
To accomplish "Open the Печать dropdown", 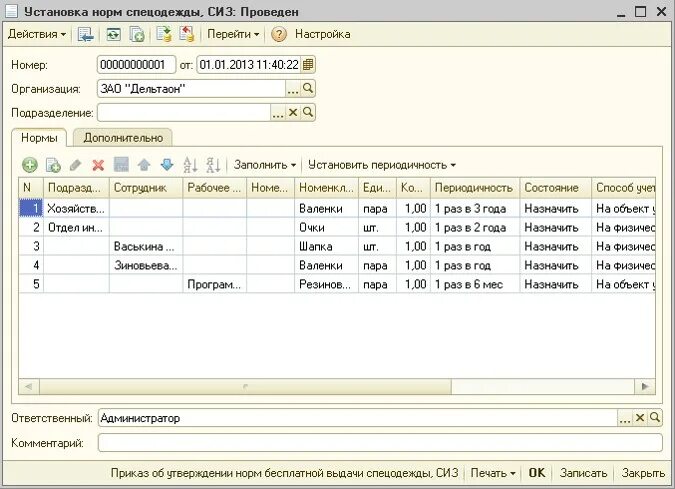I will 492,473.
